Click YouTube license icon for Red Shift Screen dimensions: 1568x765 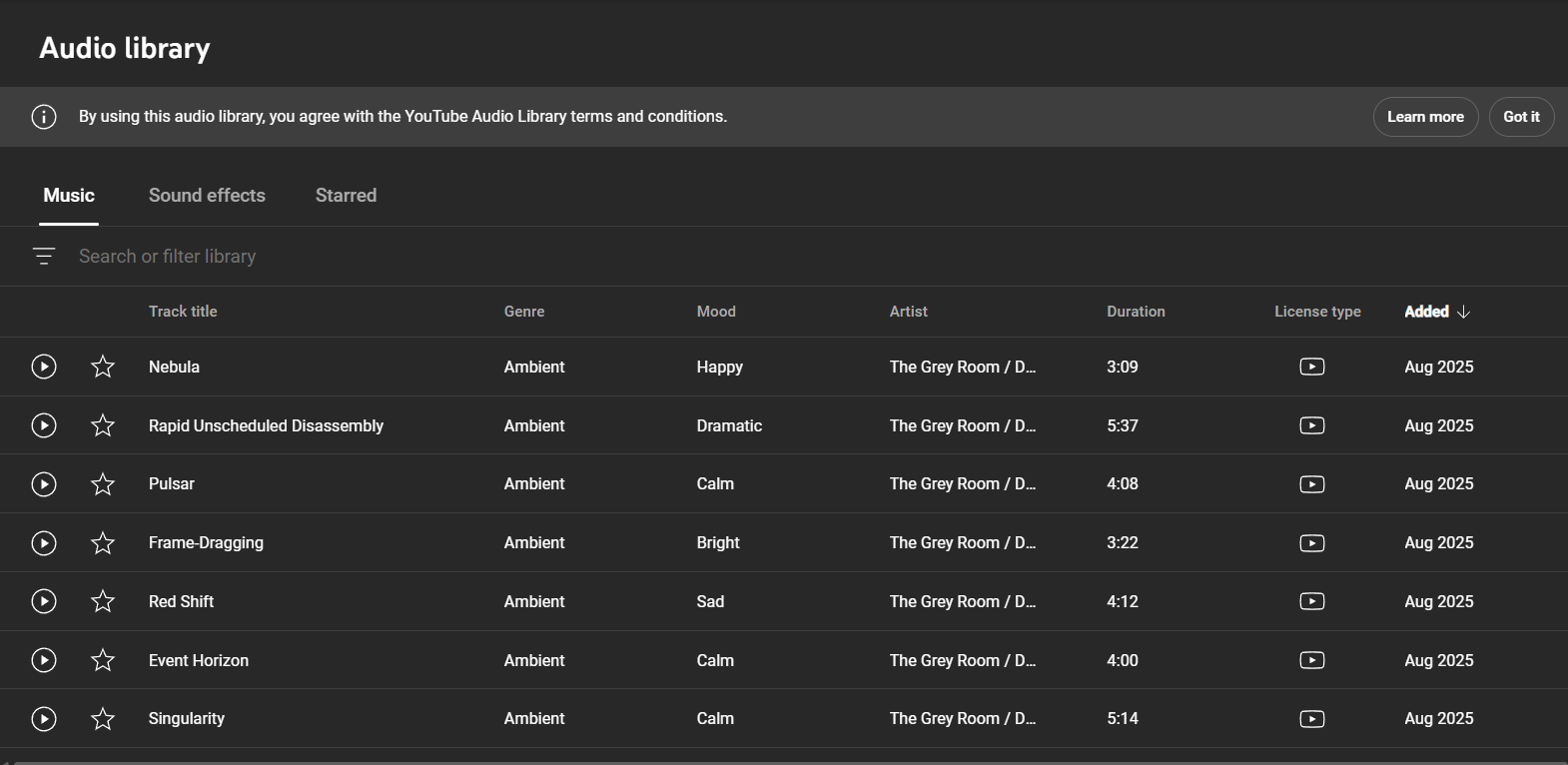(1312, 601)
